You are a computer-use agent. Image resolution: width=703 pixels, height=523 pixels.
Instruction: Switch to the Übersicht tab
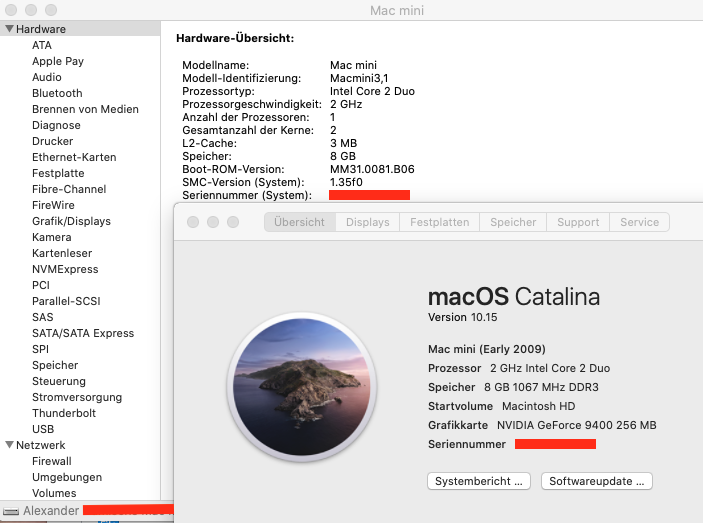(299, 222)
